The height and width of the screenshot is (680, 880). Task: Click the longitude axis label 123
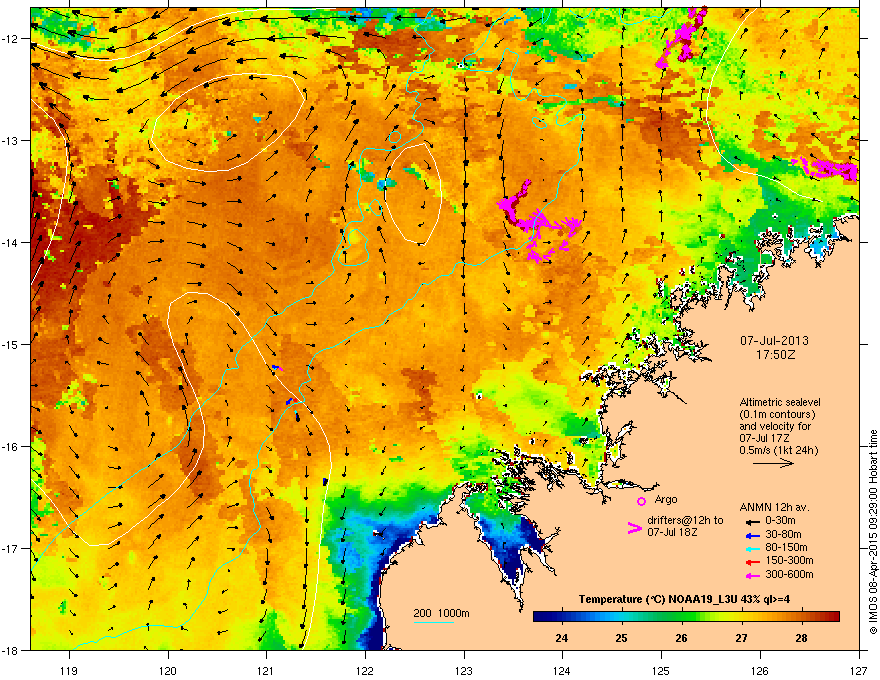(x=464, y=670)
